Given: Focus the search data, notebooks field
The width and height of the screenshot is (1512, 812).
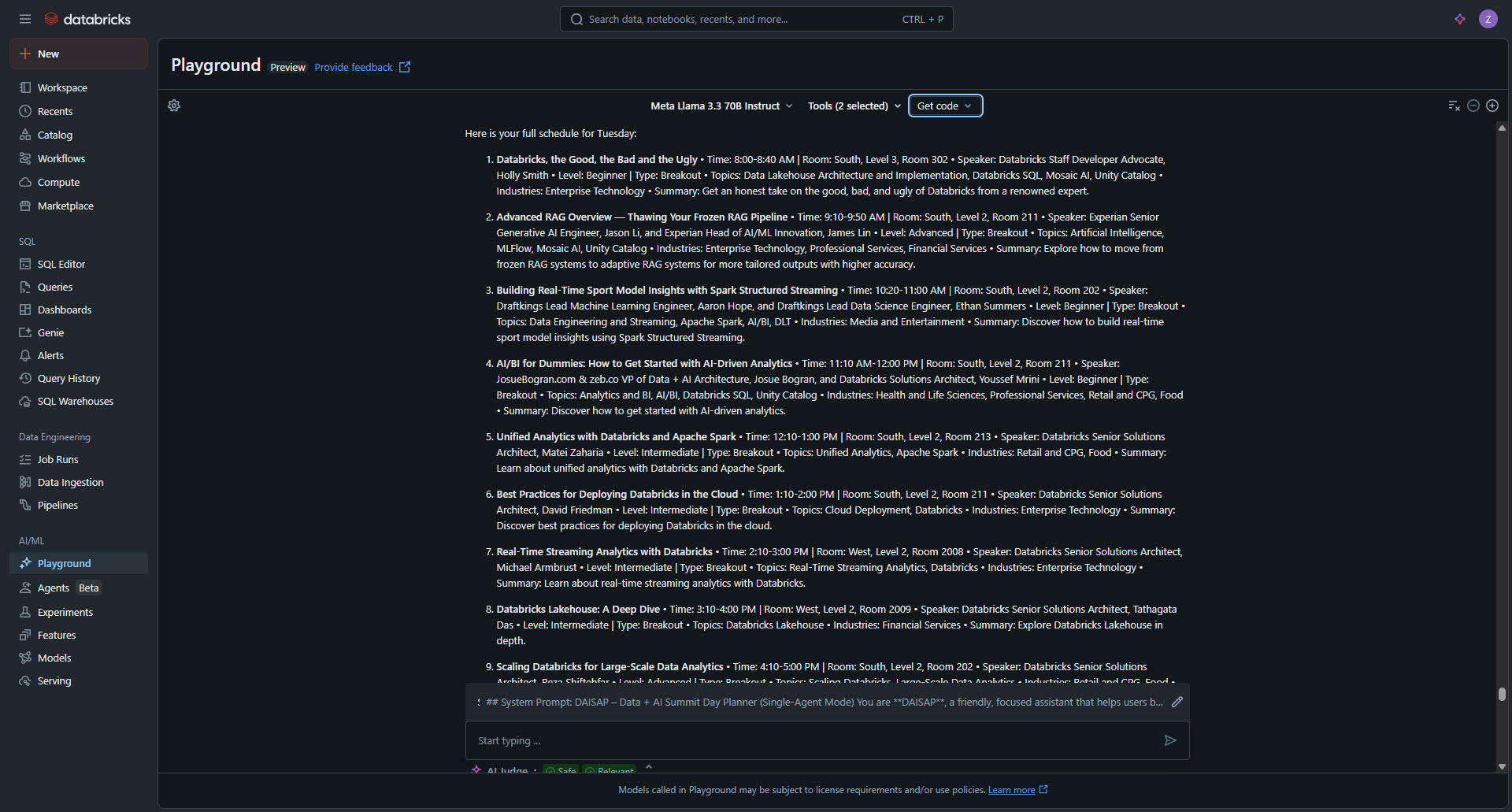Looking at the screenshot, I should click(x=756, y=19).
